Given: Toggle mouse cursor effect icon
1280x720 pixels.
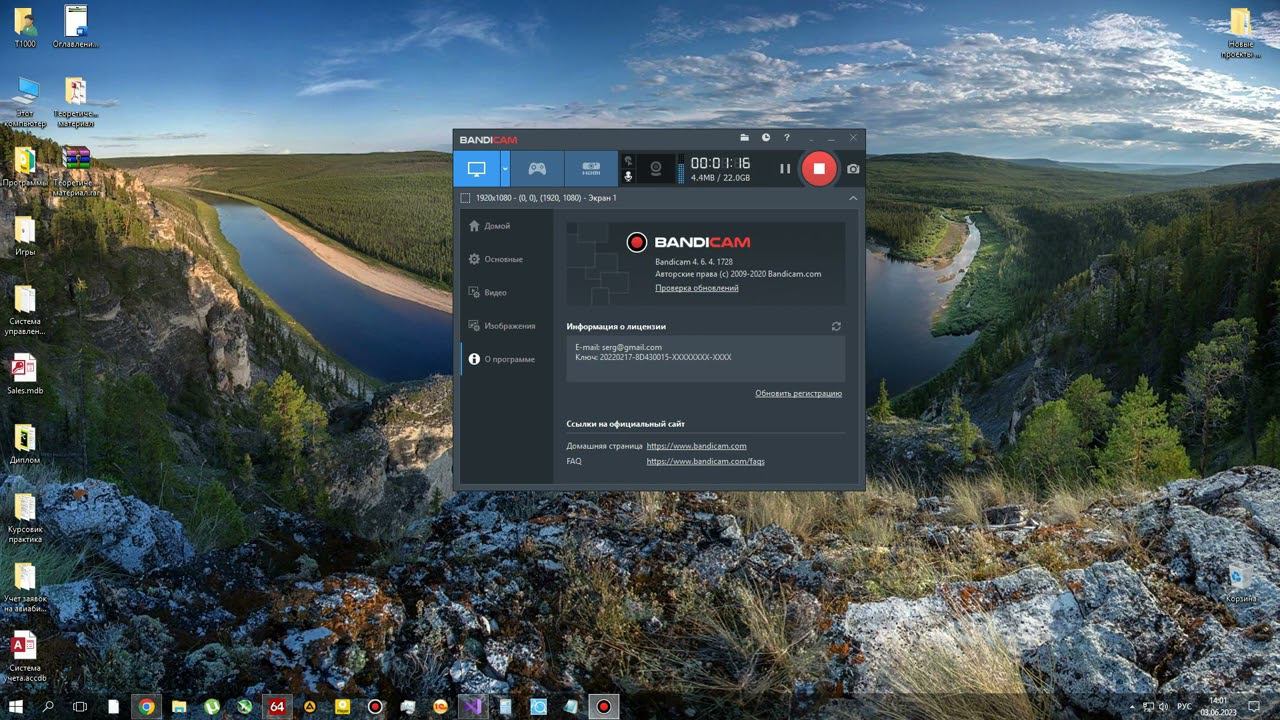Looking at the screenshot, I should pyautogui.click(x=628, y=160).
